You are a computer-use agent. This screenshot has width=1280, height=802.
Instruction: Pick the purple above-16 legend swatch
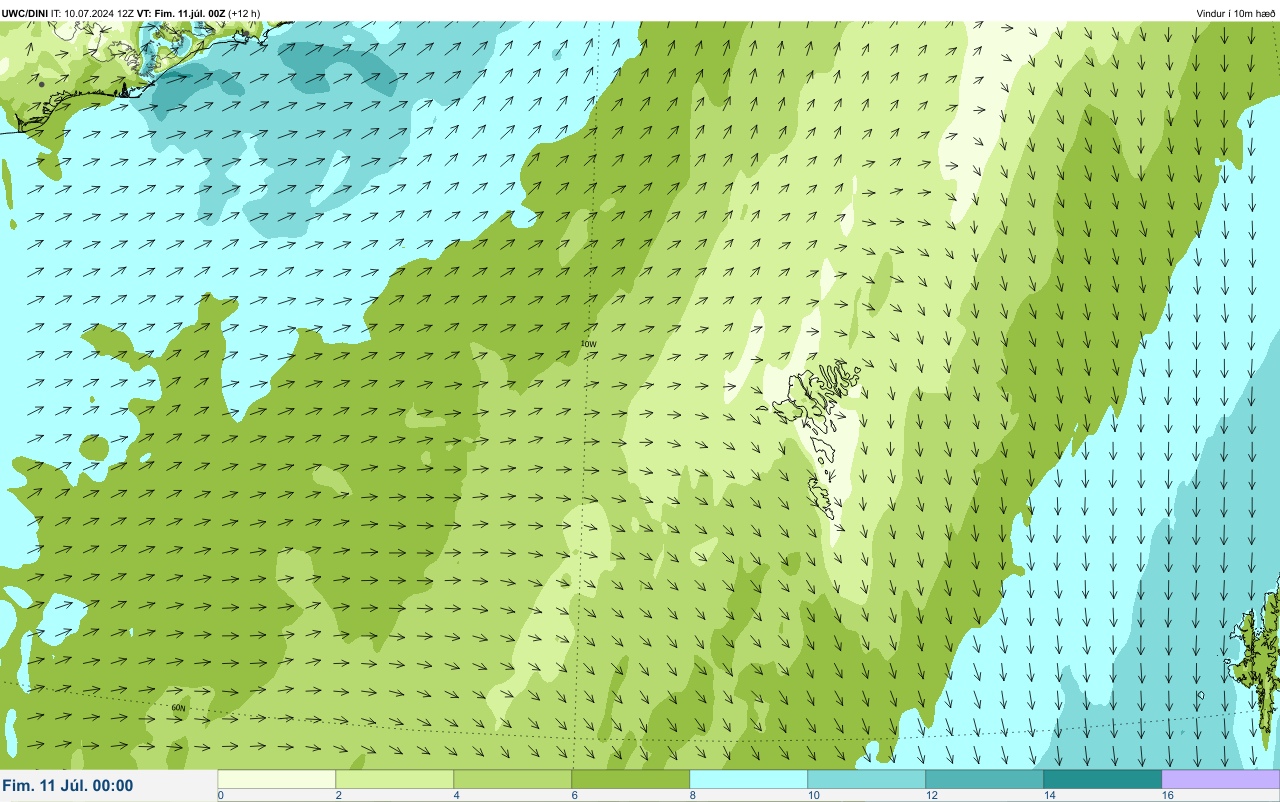pos(1220,779)
